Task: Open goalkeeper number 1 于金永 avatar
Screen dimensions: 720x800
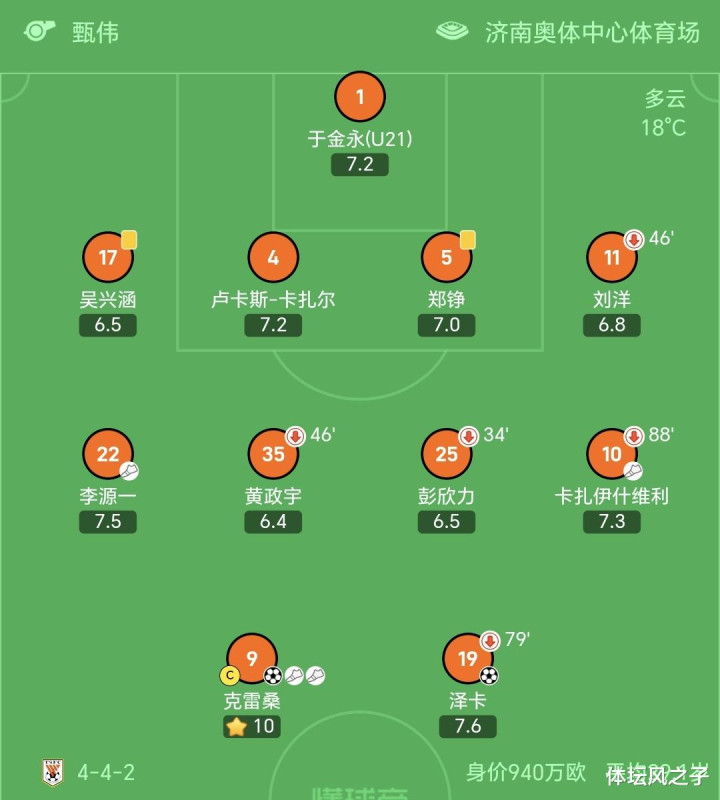Action: [x=360, y=96]
